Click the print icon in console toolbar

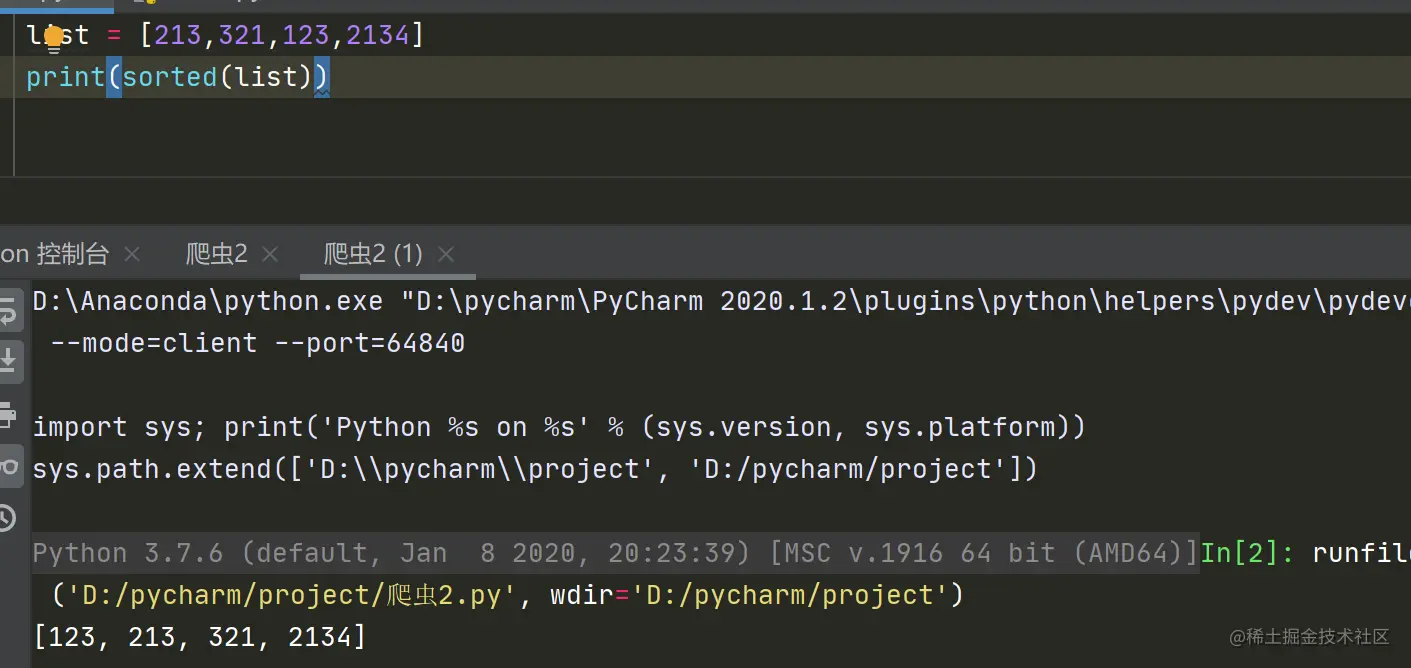[x=8, y=413]
